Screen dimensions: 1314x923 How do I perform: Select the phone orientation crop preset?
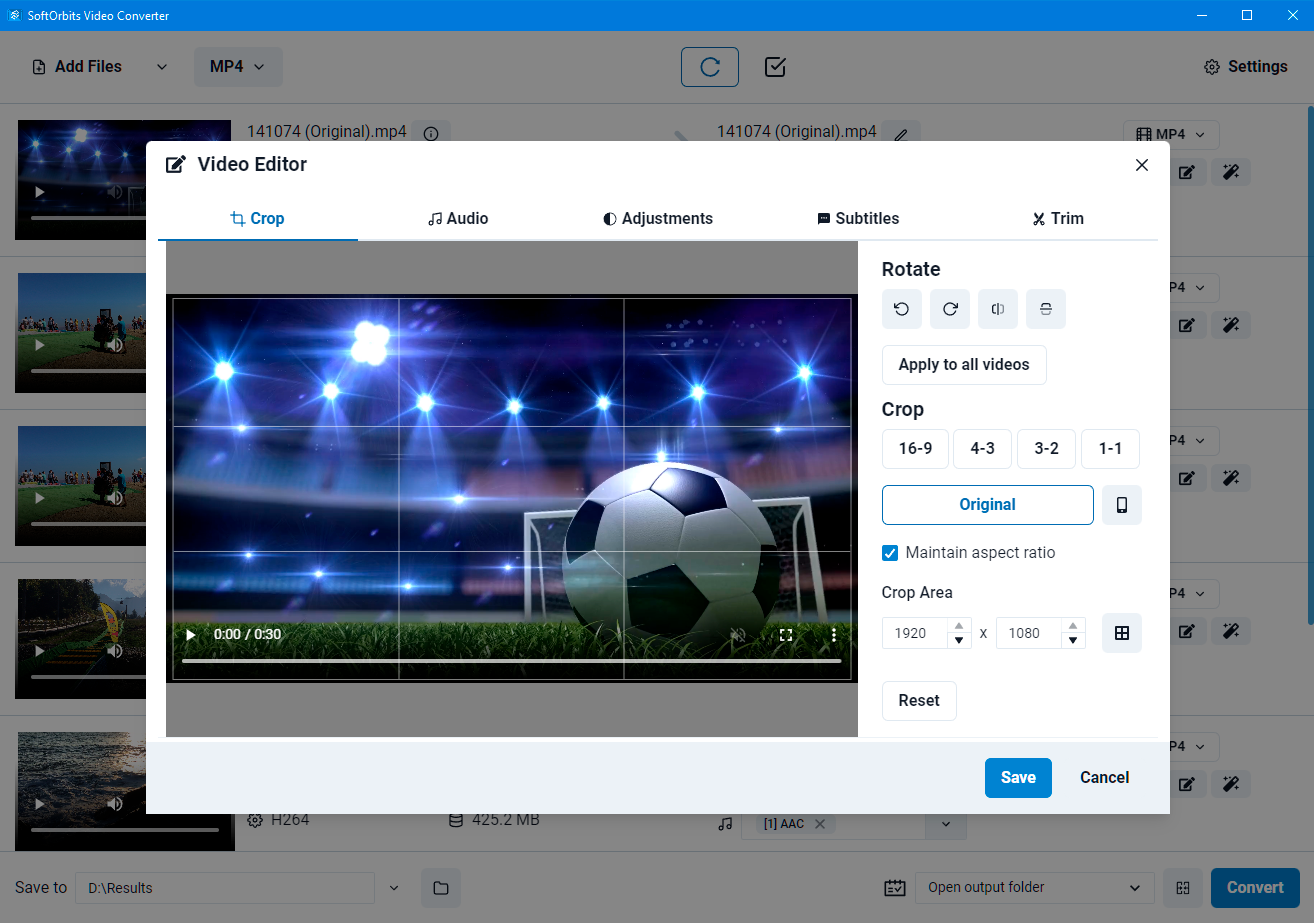[1121, 505]
